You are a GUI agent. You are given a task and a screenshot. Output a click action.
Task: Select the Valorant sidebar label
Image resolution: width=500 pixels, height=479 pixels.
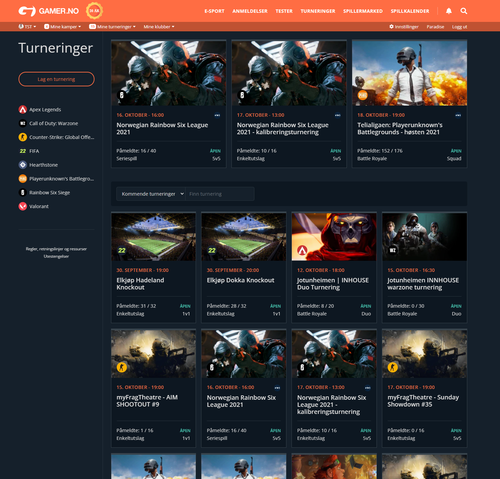coord(39,206)
